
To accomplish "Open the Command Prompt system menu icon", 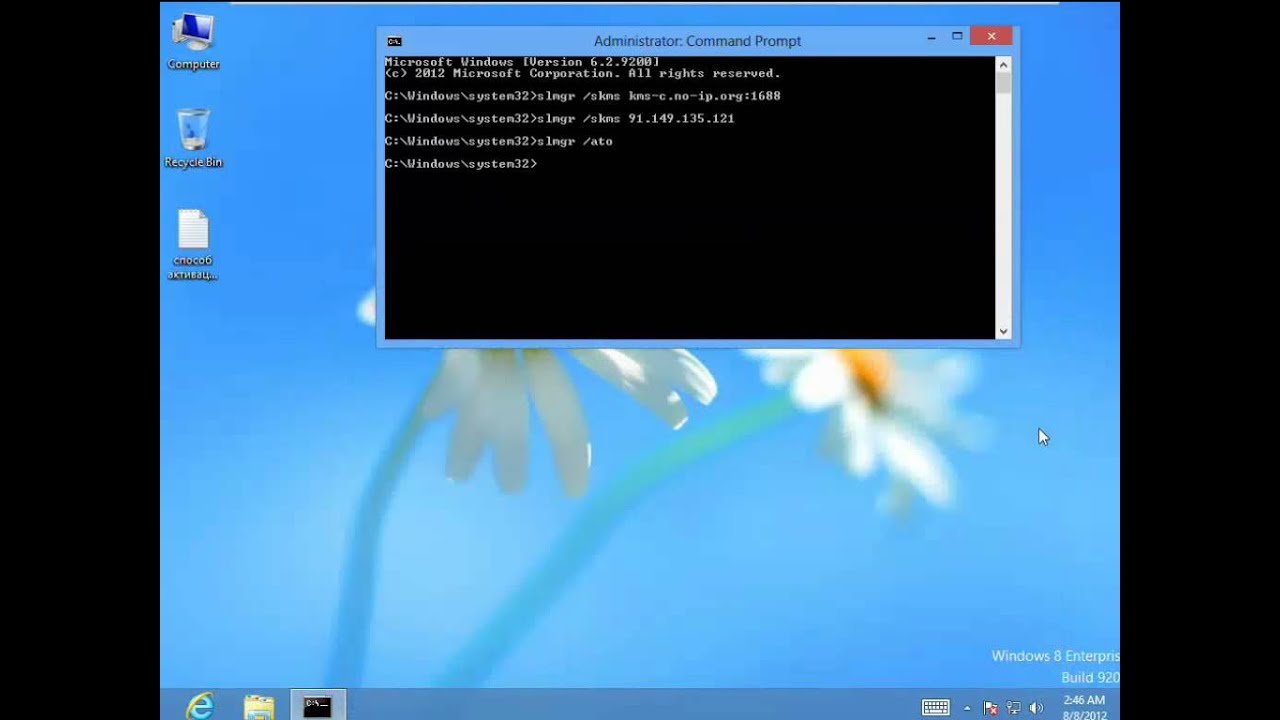I will [394, 41].
